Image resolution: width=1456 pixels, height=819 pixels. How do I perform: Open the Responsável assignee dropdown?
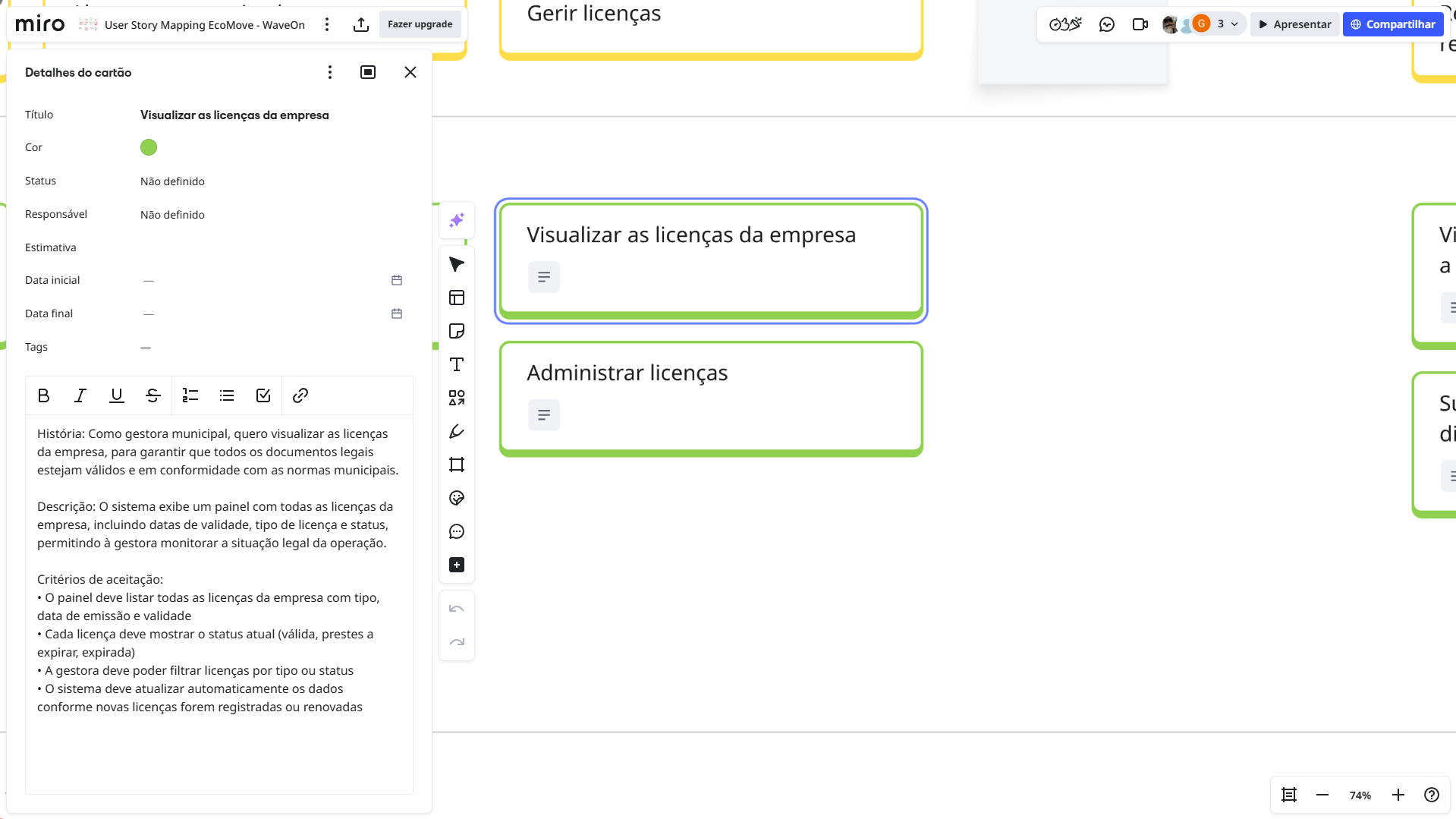pos(172,215)
